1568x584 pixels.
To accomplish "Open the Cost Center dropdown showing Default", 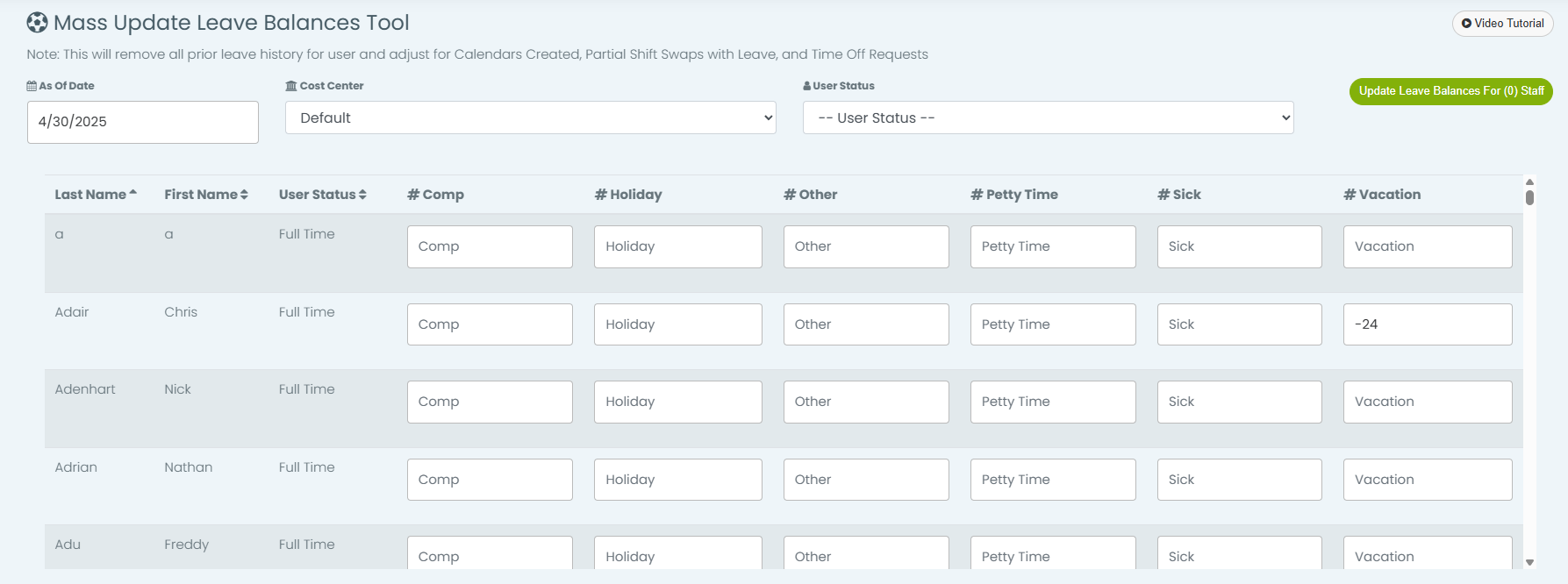I will (x=531, y=118).
